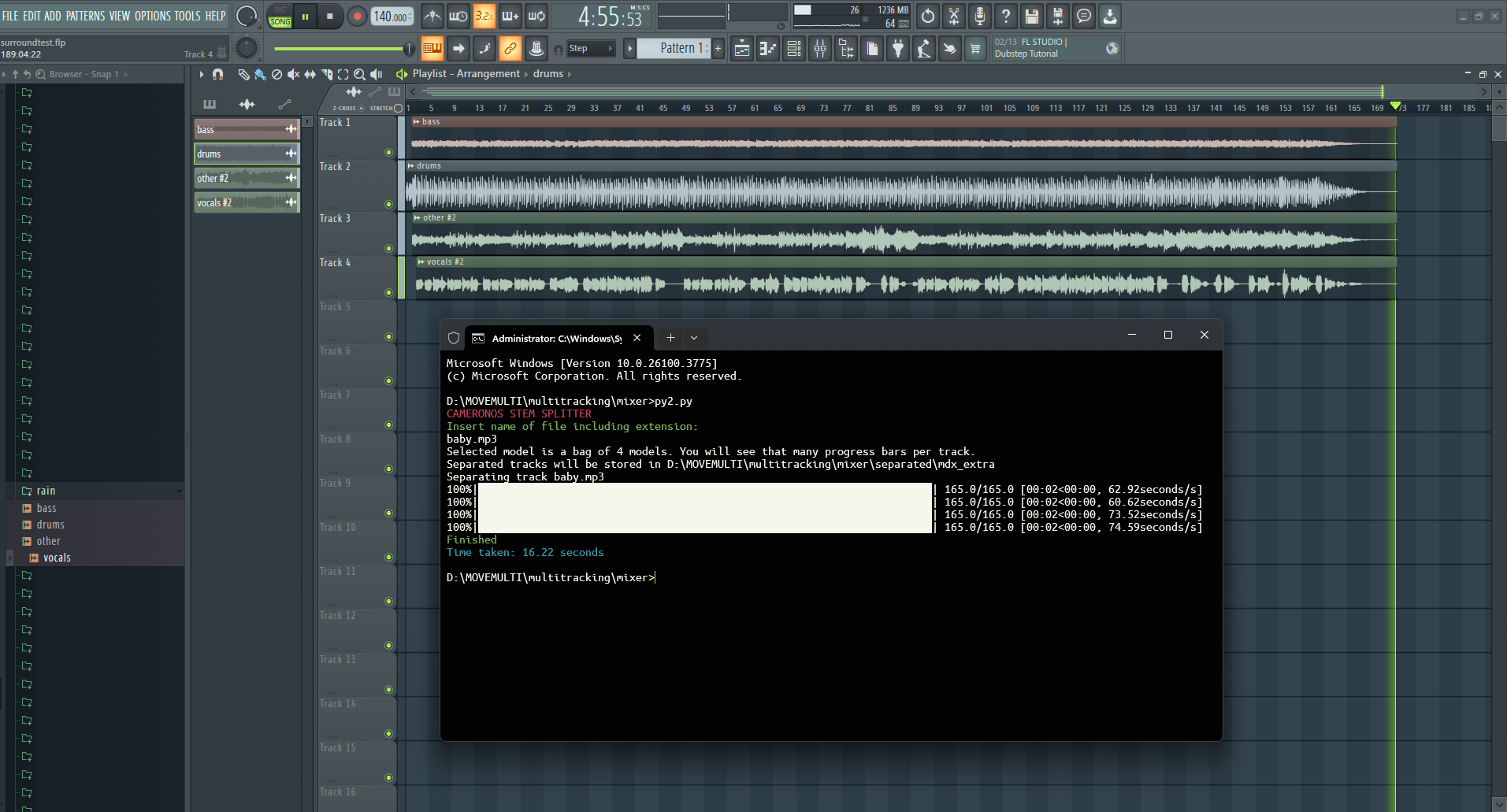Open Tempo tapper icon
1507x812 pixels.
pyautogui.click(x=924, y=49)
